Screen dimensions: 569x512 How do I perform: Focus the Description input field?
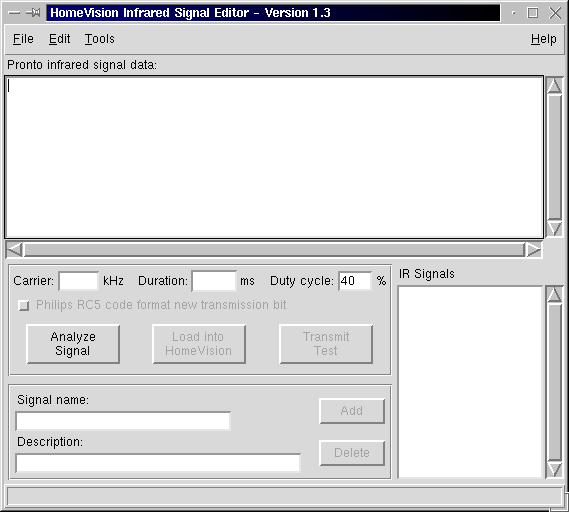coord(158,463)
